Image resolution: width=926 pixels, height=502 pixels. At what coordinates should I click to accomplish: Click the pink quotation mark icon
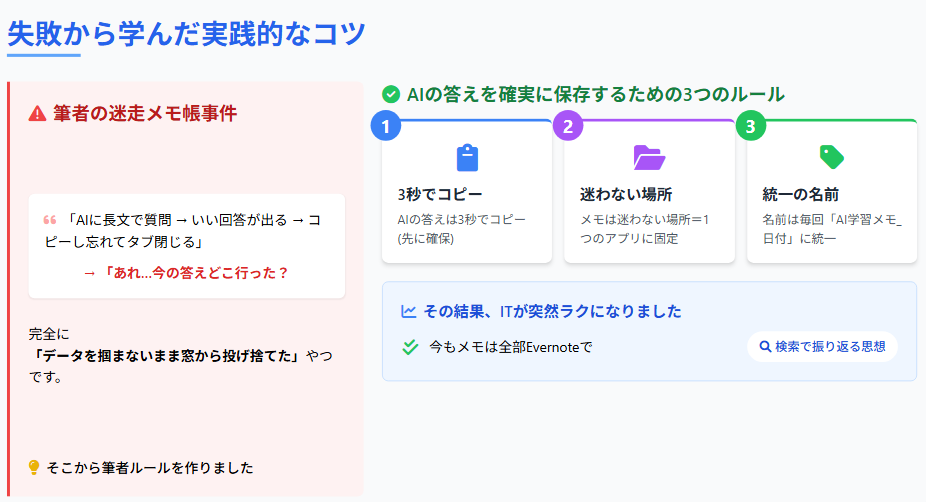(x=49, y=221)
